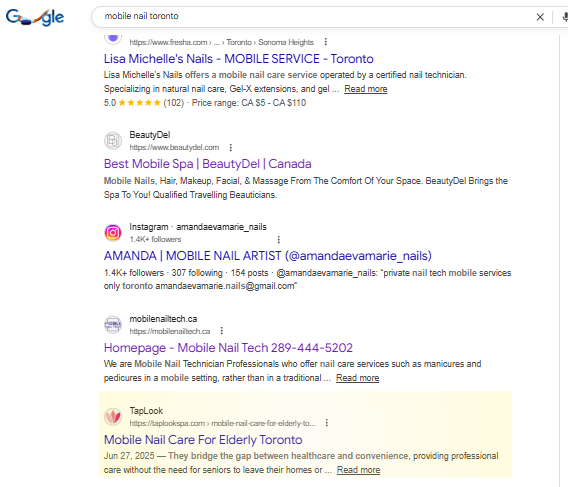Open Mobile Nail Care For Elderly Toronto
The image size is (568, 487).
(203, 440)
